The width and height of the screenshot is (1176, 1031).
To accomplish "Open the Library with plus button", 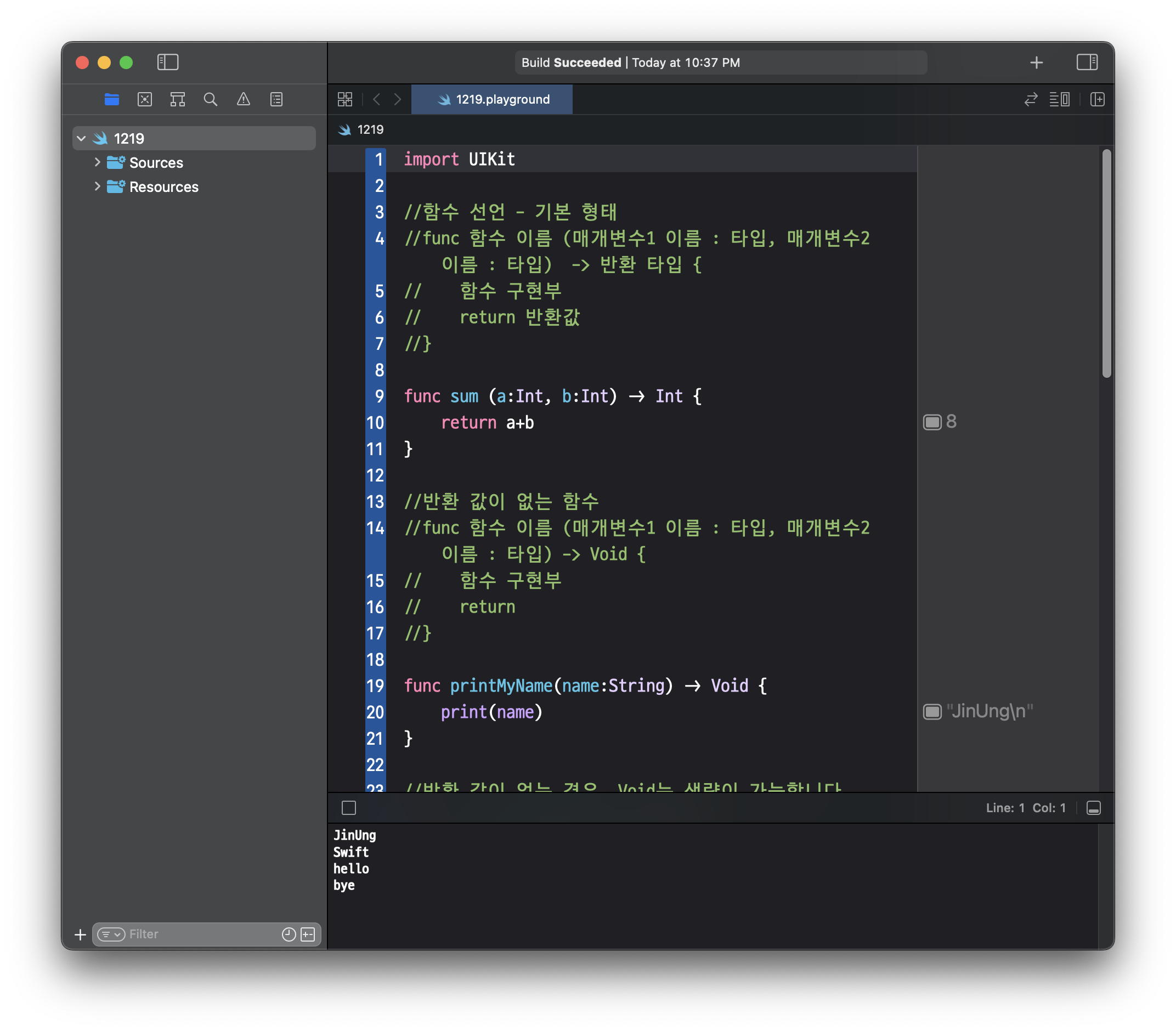I will click(x=1036, y=62).
